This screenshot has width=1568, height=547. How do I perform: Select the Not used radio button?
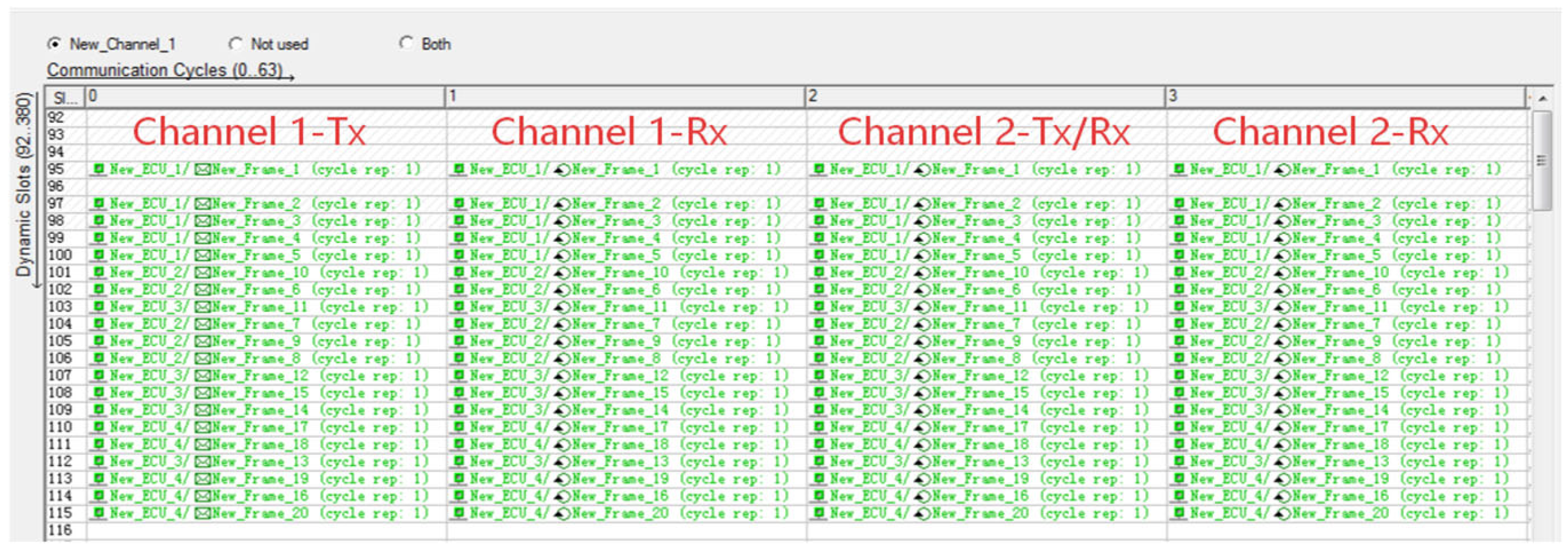[x=236, y=44]
